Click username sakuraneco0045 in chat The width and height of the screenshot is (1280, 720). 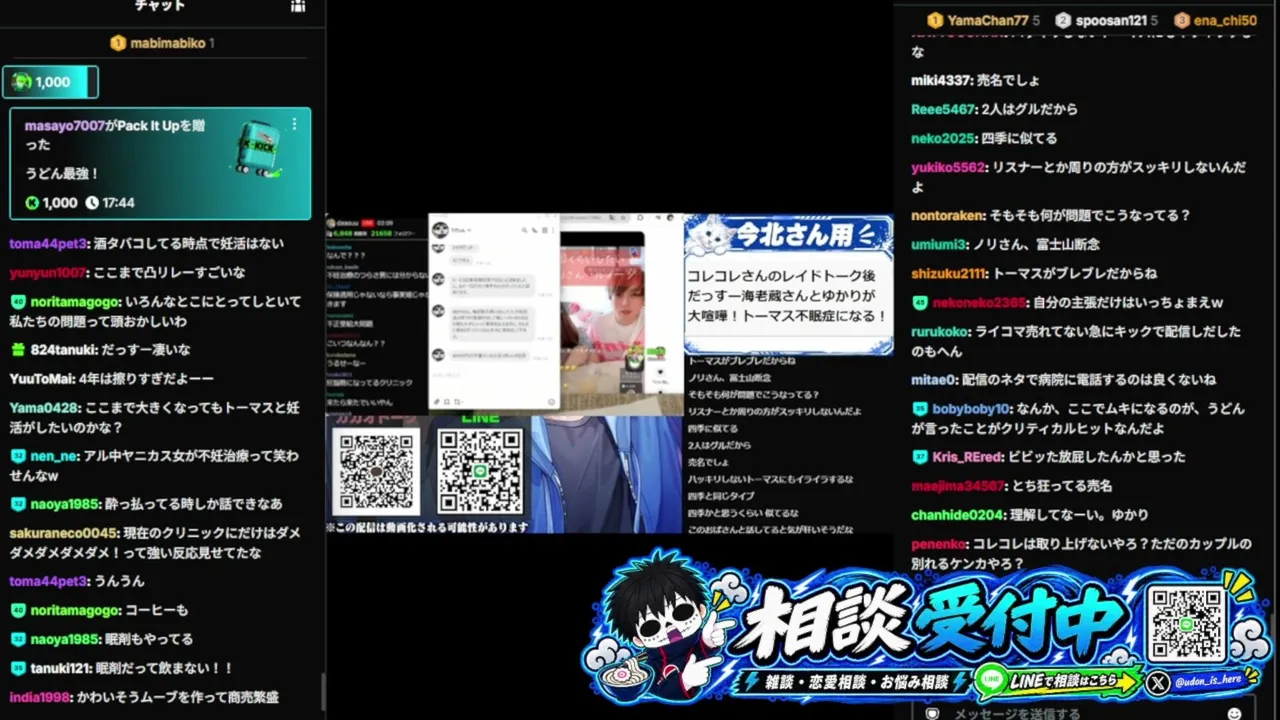coord(64,533)
